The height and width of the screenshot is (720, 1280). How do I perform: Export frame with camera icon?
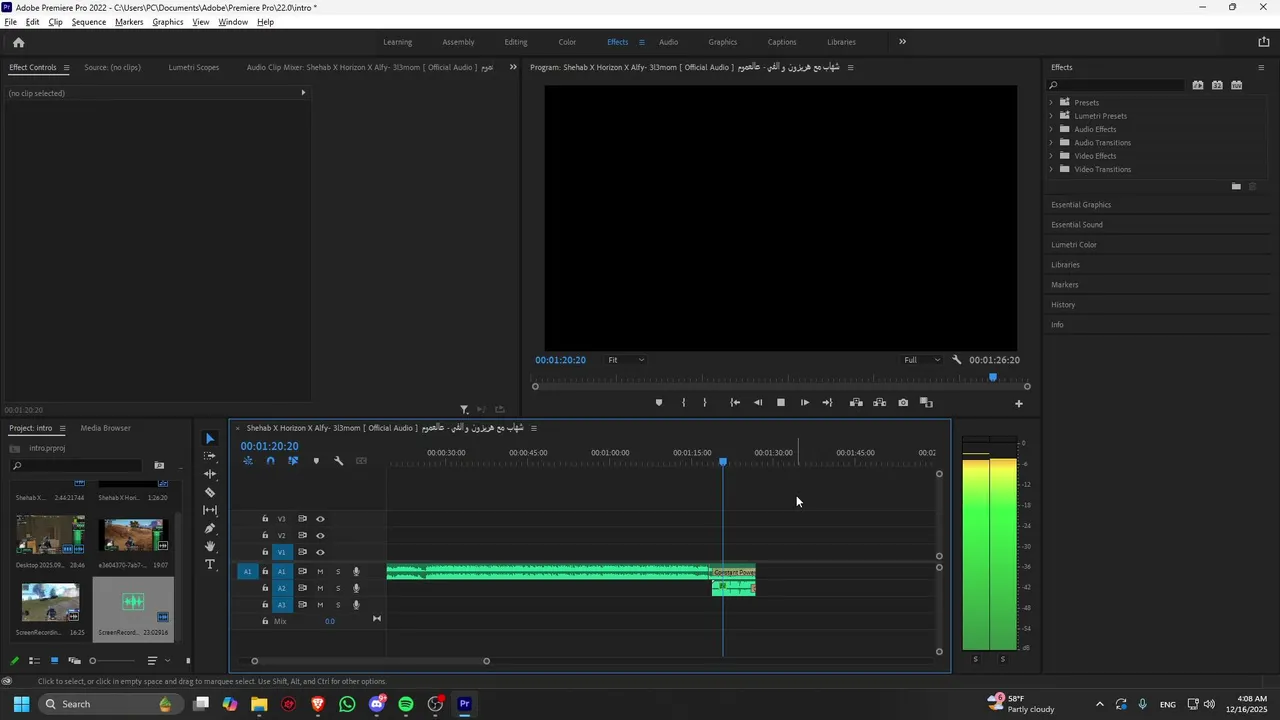pyautogui.click(x=903, y=403)
